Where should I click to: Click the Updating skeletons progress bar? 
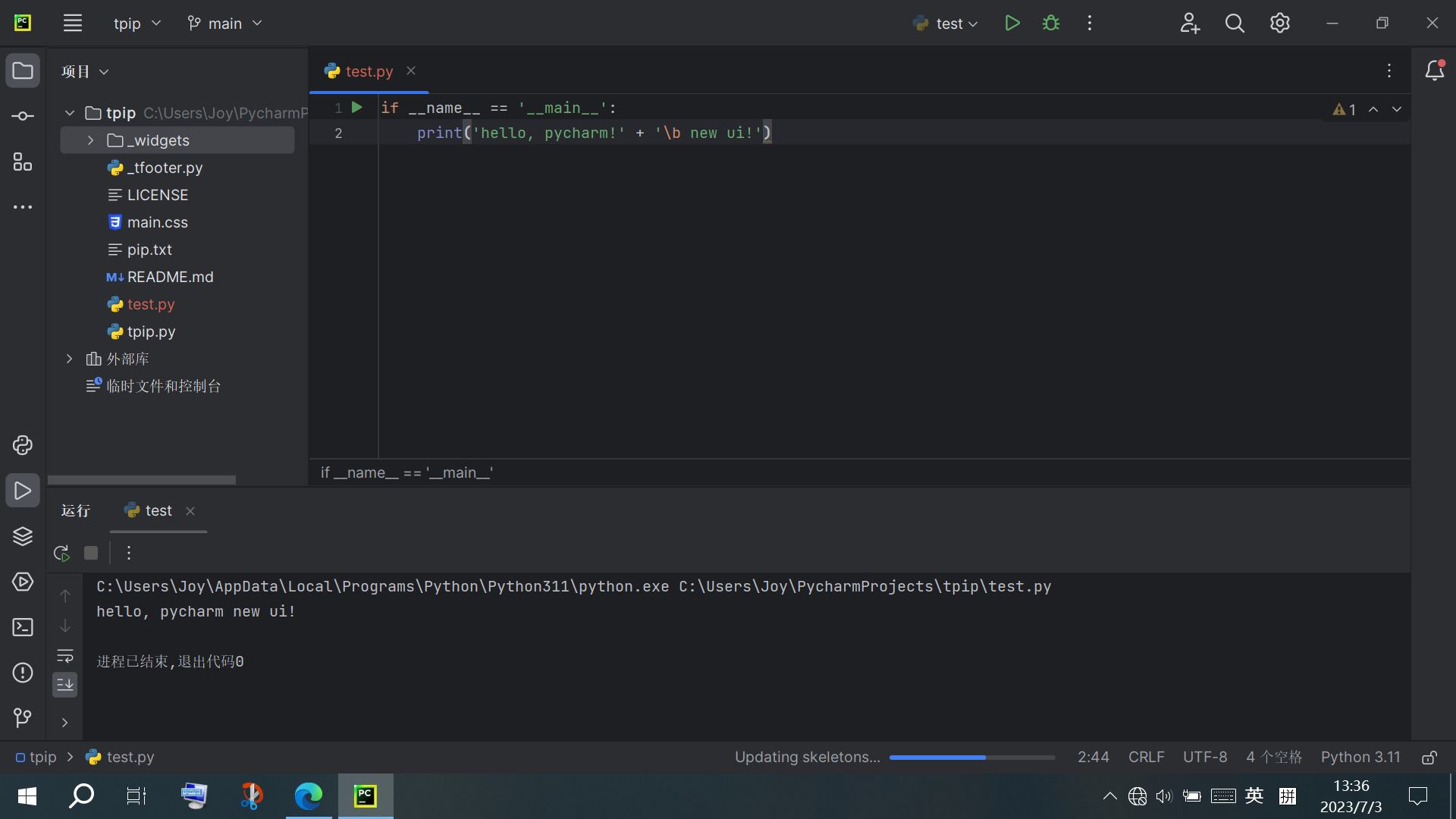click(971, 757)
